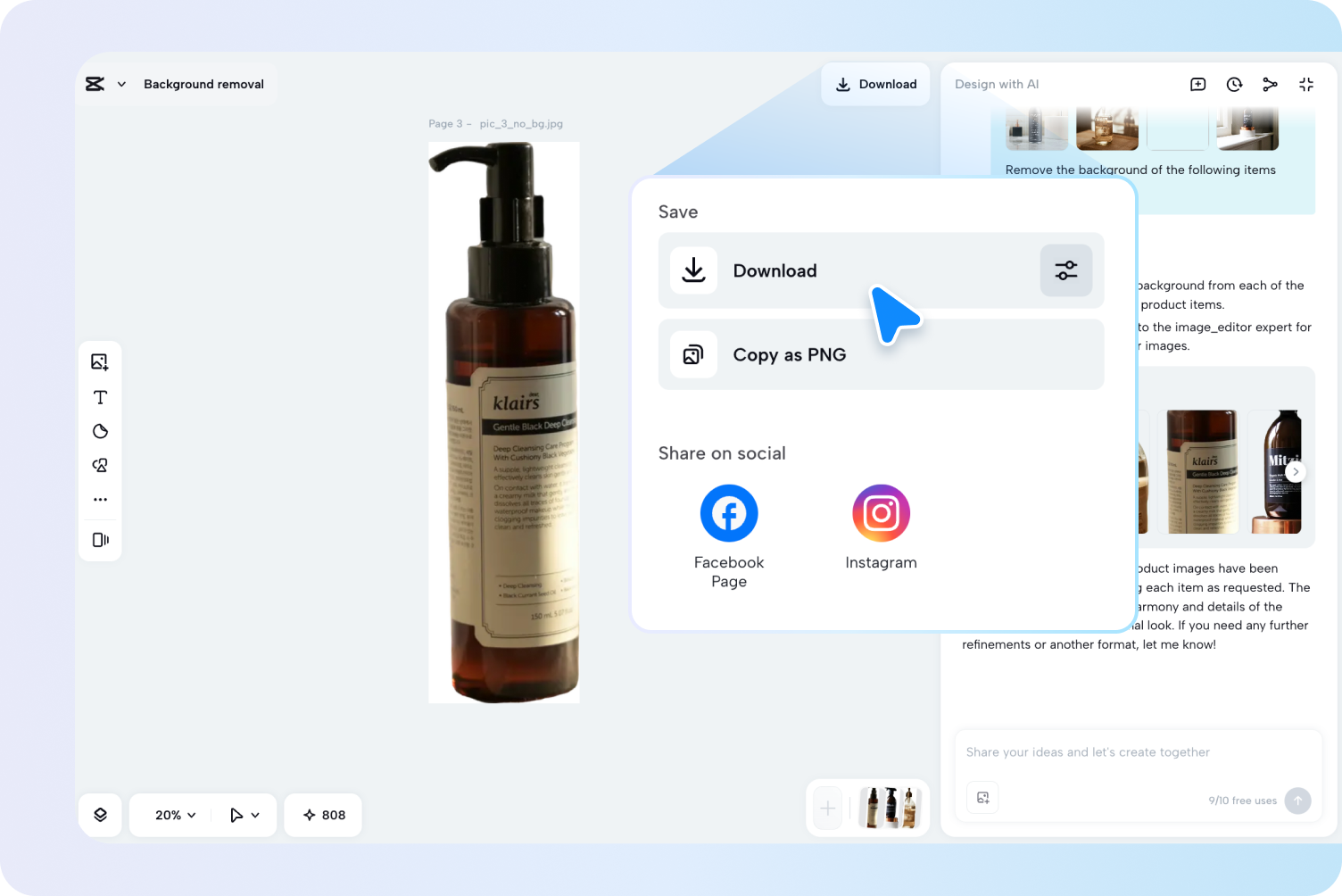Open more tools ellipsis
Screen dimensions: 1342x896
point(100,499)
